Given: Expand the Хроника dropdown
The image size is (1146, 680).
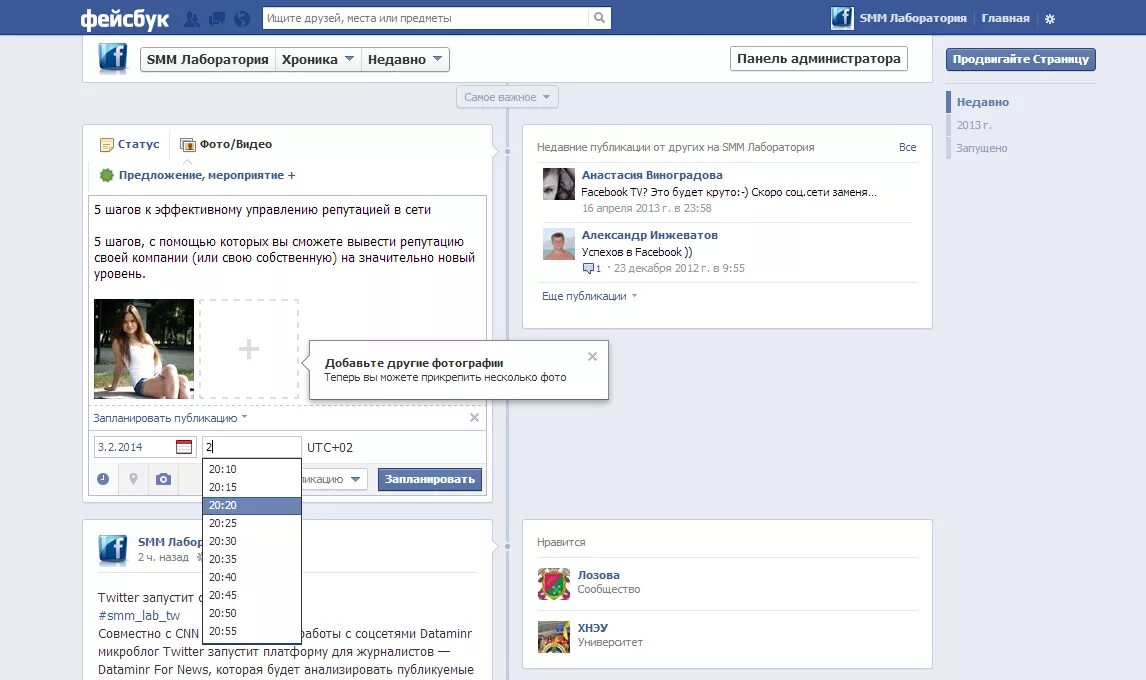Looking at the screenshot, I should coord(318,59).
